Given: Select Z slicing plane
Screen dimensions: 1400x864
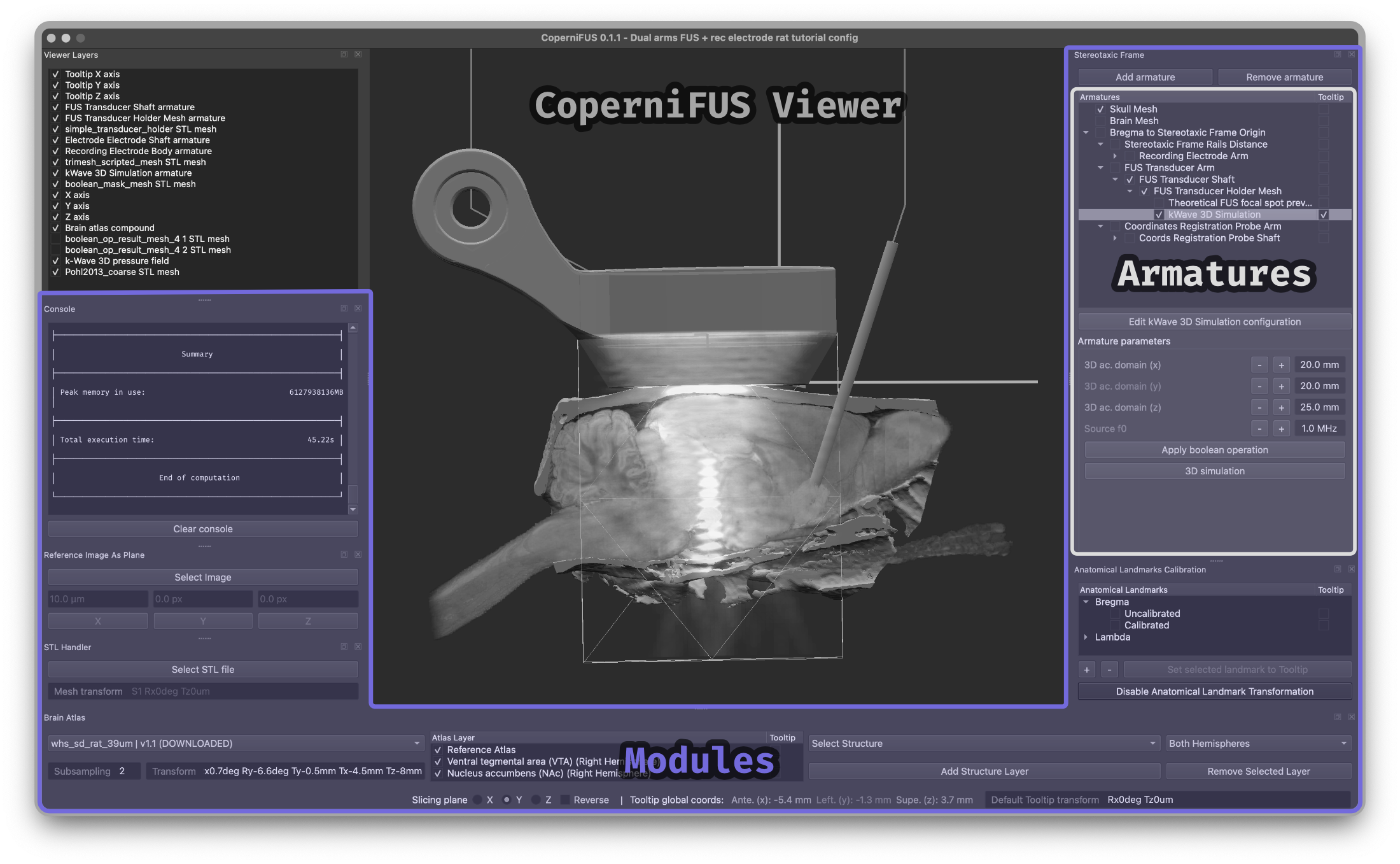Looking at the screenshot, I should (x=536, y=800).
